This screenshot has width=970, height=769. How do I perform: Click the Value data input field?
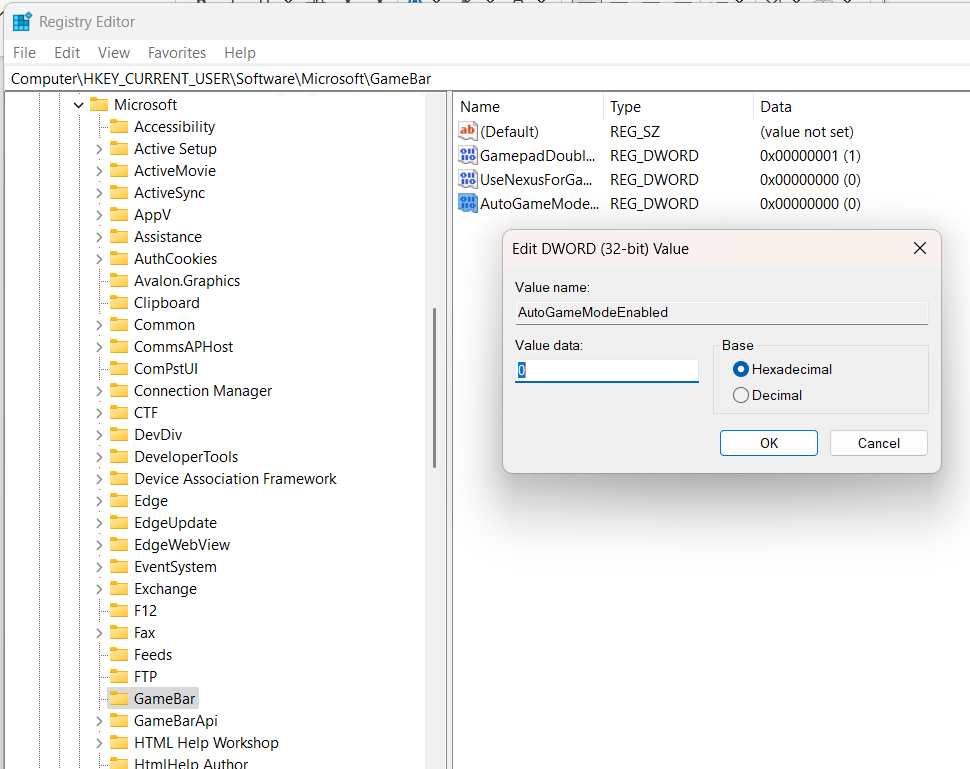pyautogui.click(x=606, y=371)
